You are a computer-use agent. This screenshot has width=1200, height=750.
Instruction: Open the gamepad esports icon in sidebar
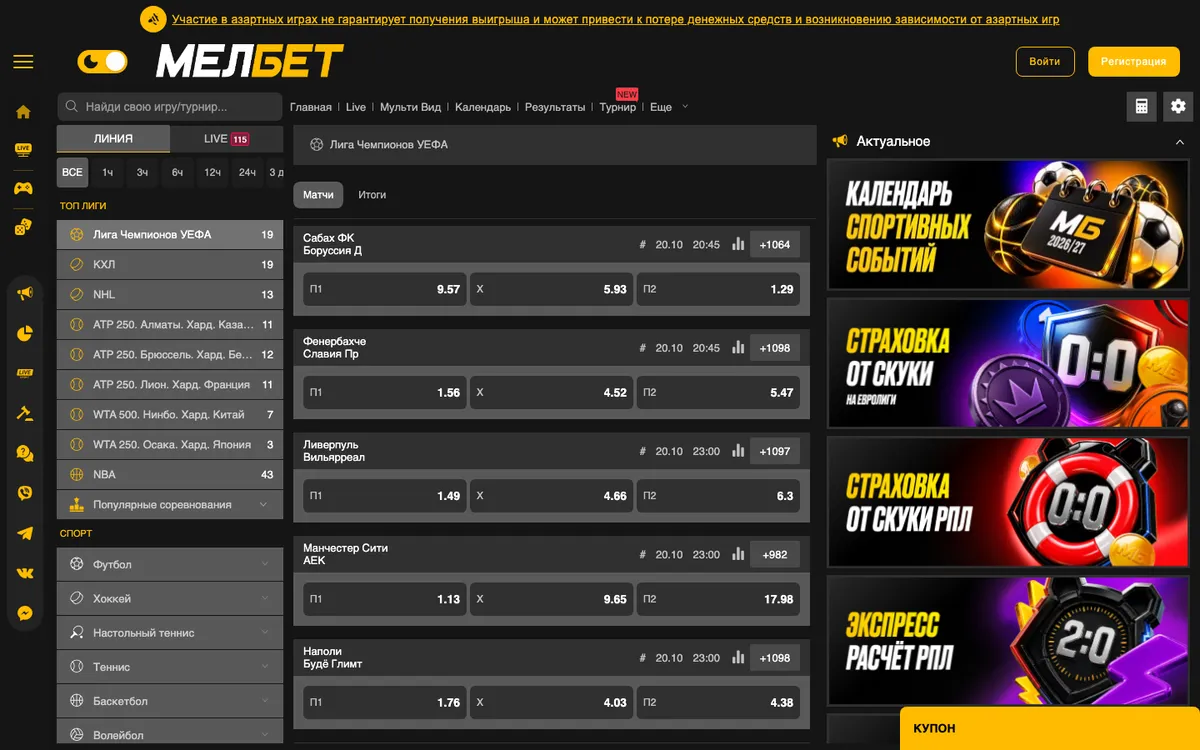[x=24, y=188]
